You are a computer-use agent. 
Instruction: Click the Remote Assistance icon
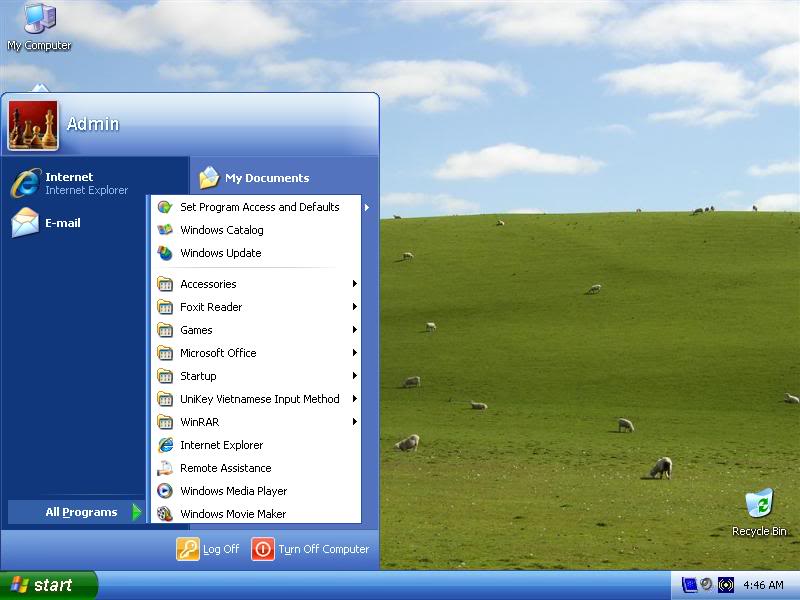(x=165, y=468)
